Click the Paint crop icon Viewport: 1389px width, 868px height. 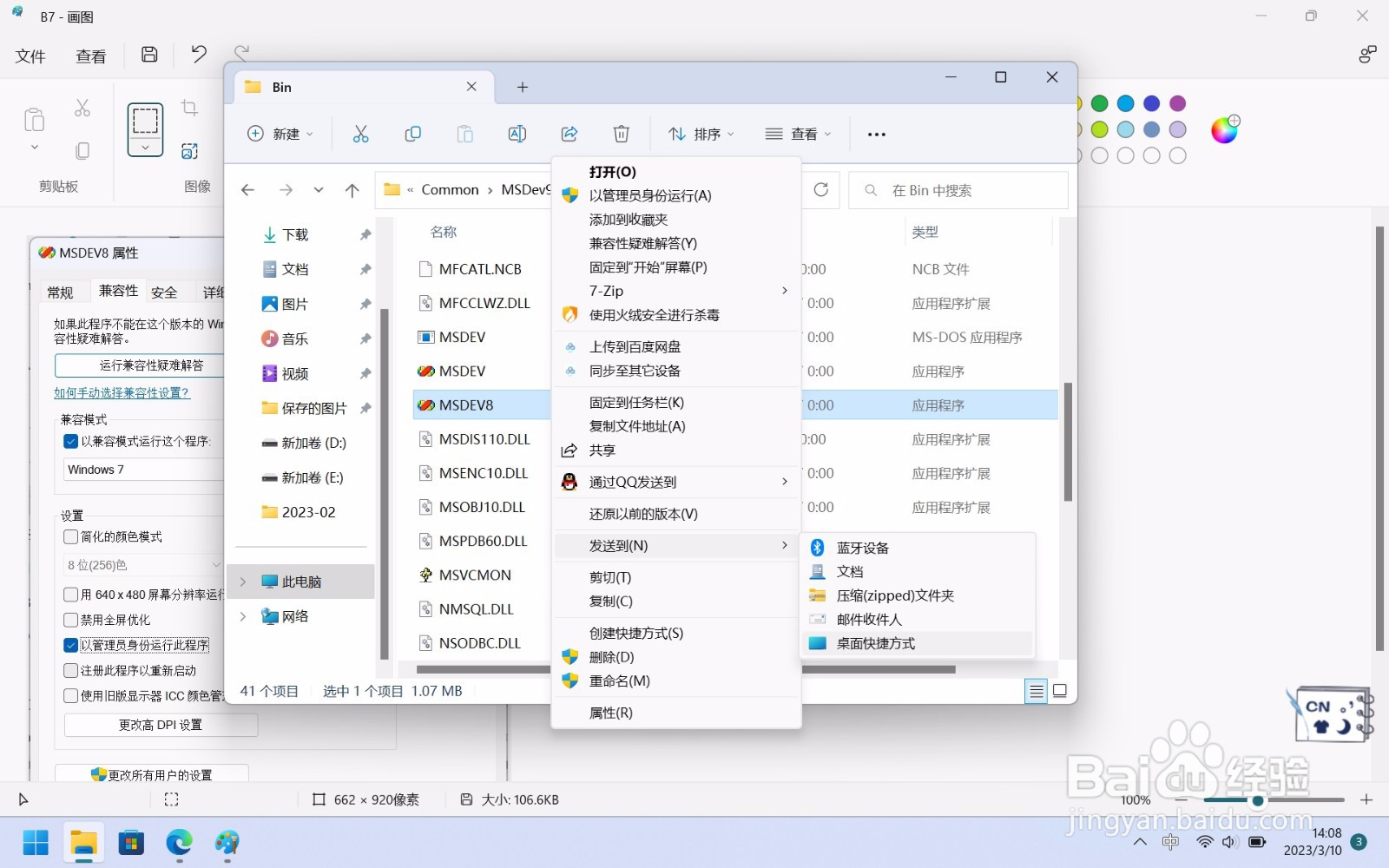189,108
